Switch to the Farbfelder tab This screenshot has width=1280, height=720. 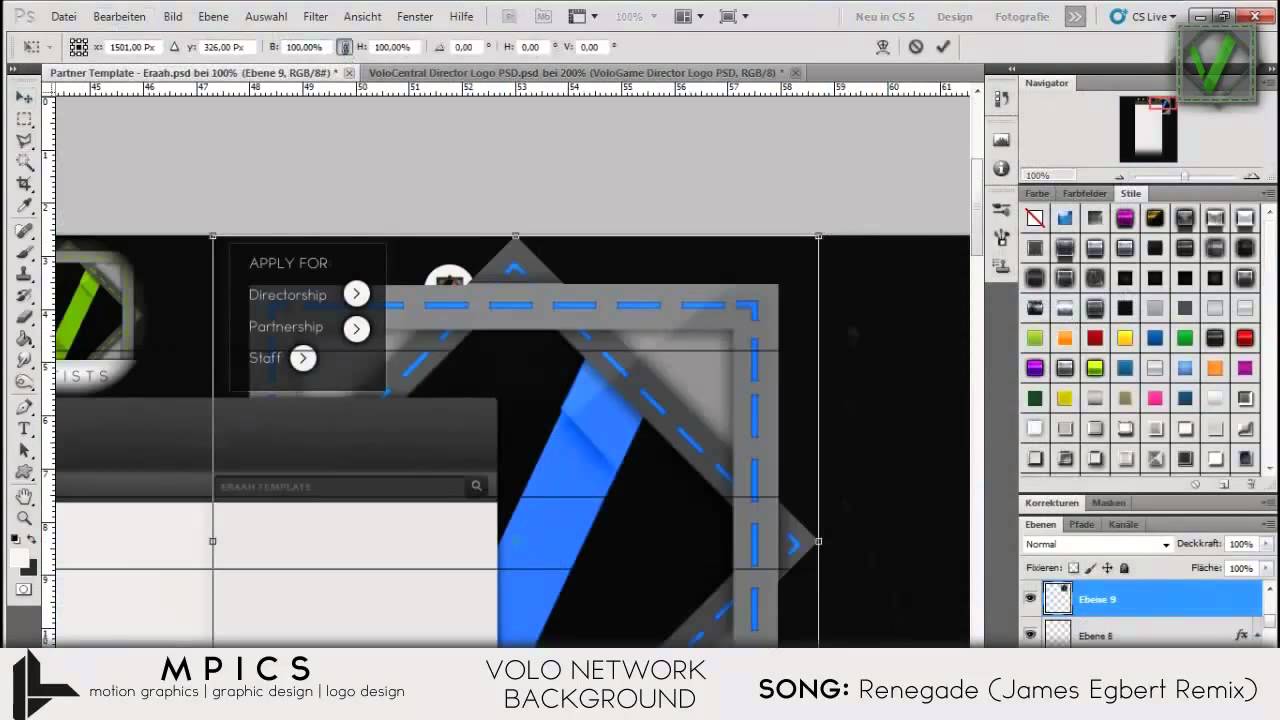tap(1084, 193)
